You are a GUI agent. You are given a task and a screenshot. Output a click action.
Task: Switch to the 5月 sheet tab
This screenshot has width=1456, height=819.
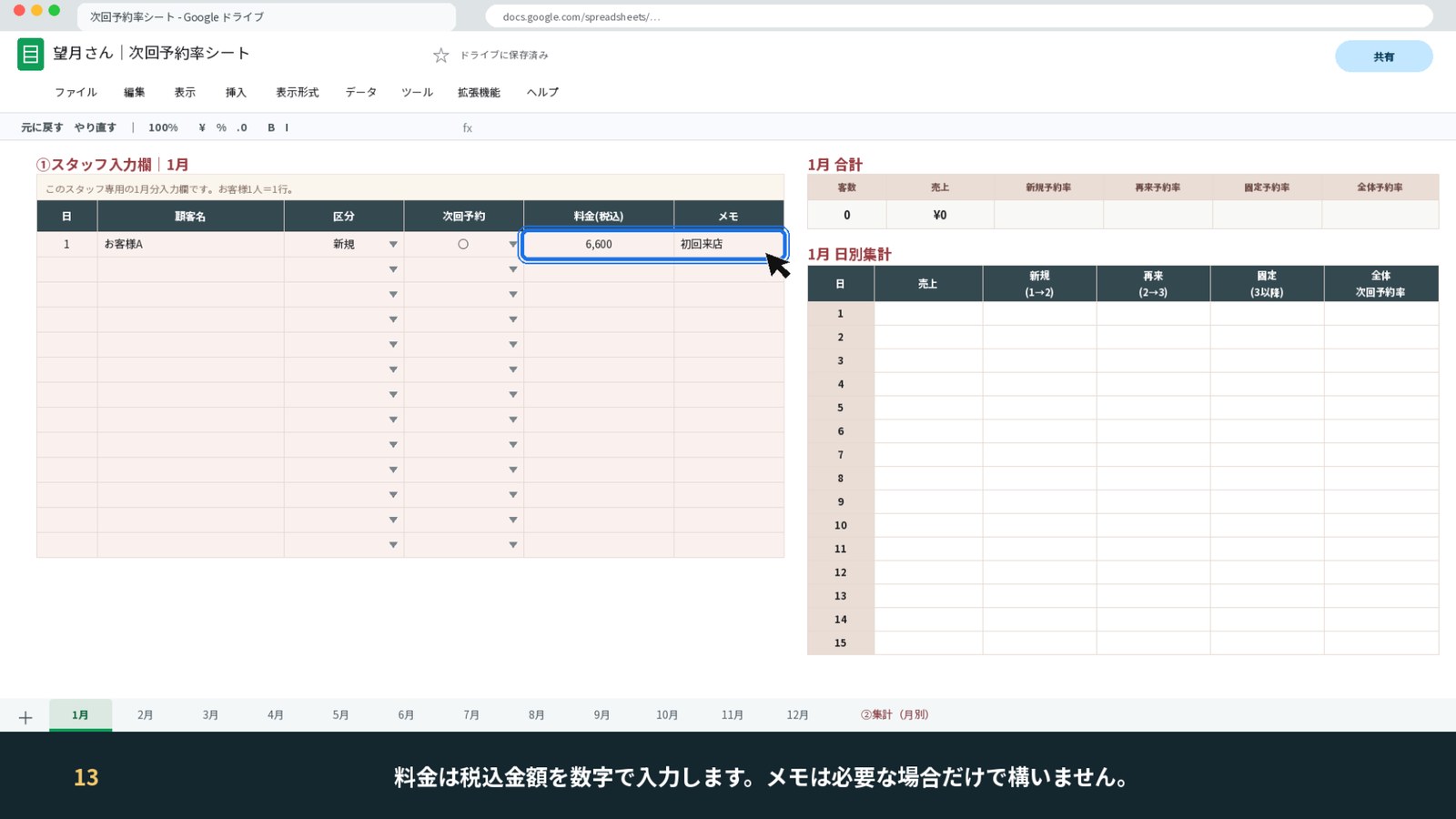341,715
